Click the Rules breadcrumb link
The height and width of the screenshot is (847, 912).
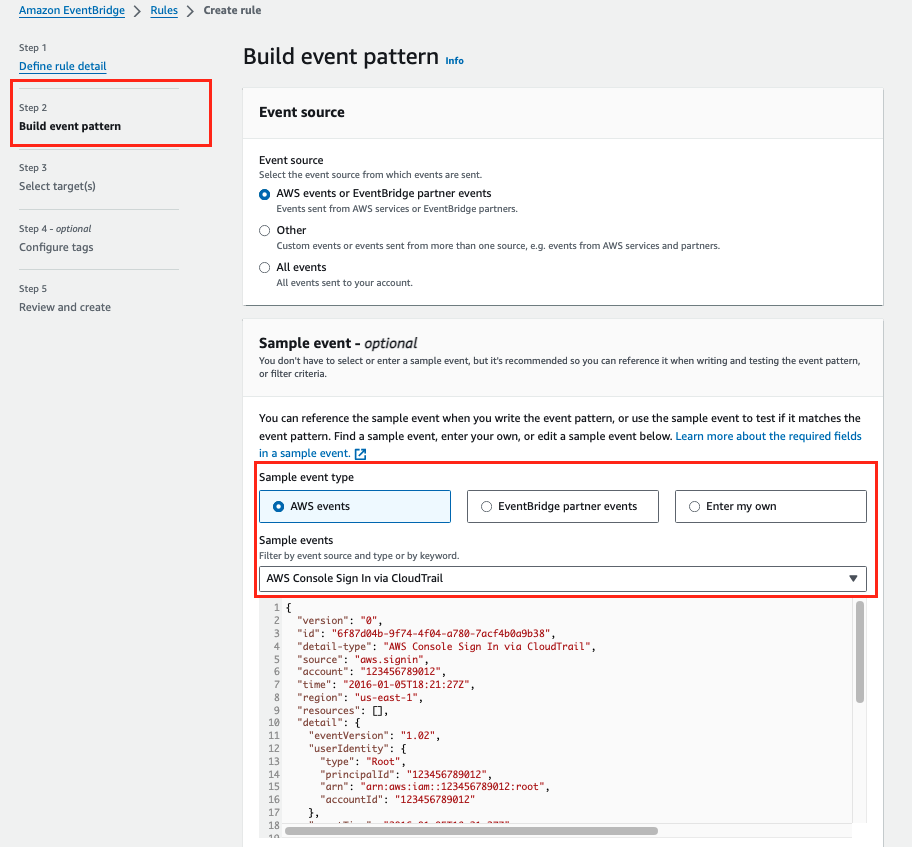[163, 10]
